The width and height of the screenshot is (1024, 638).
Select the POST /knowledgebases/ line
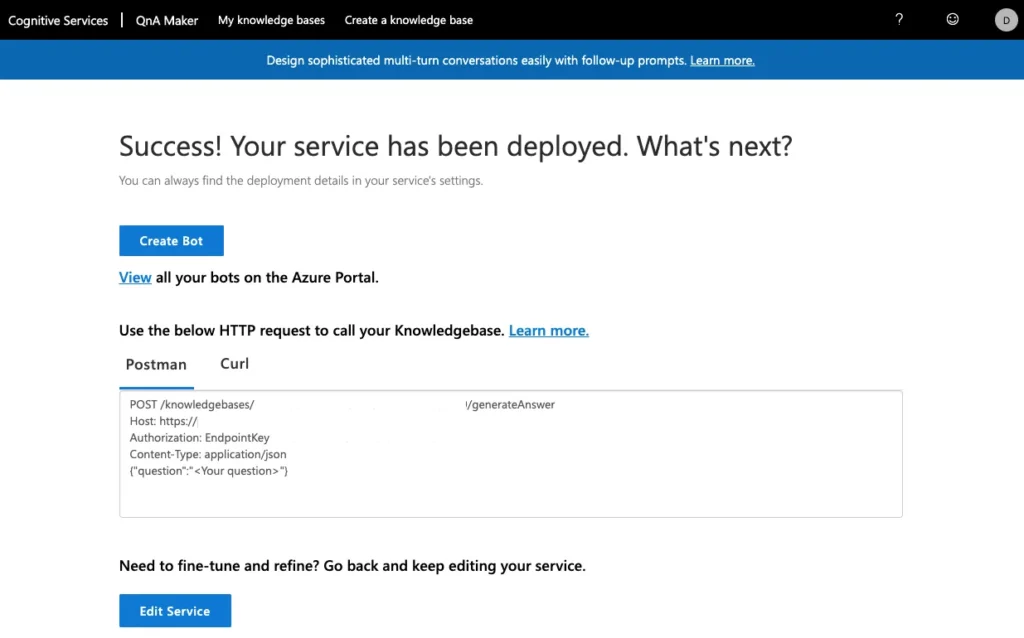342,405
